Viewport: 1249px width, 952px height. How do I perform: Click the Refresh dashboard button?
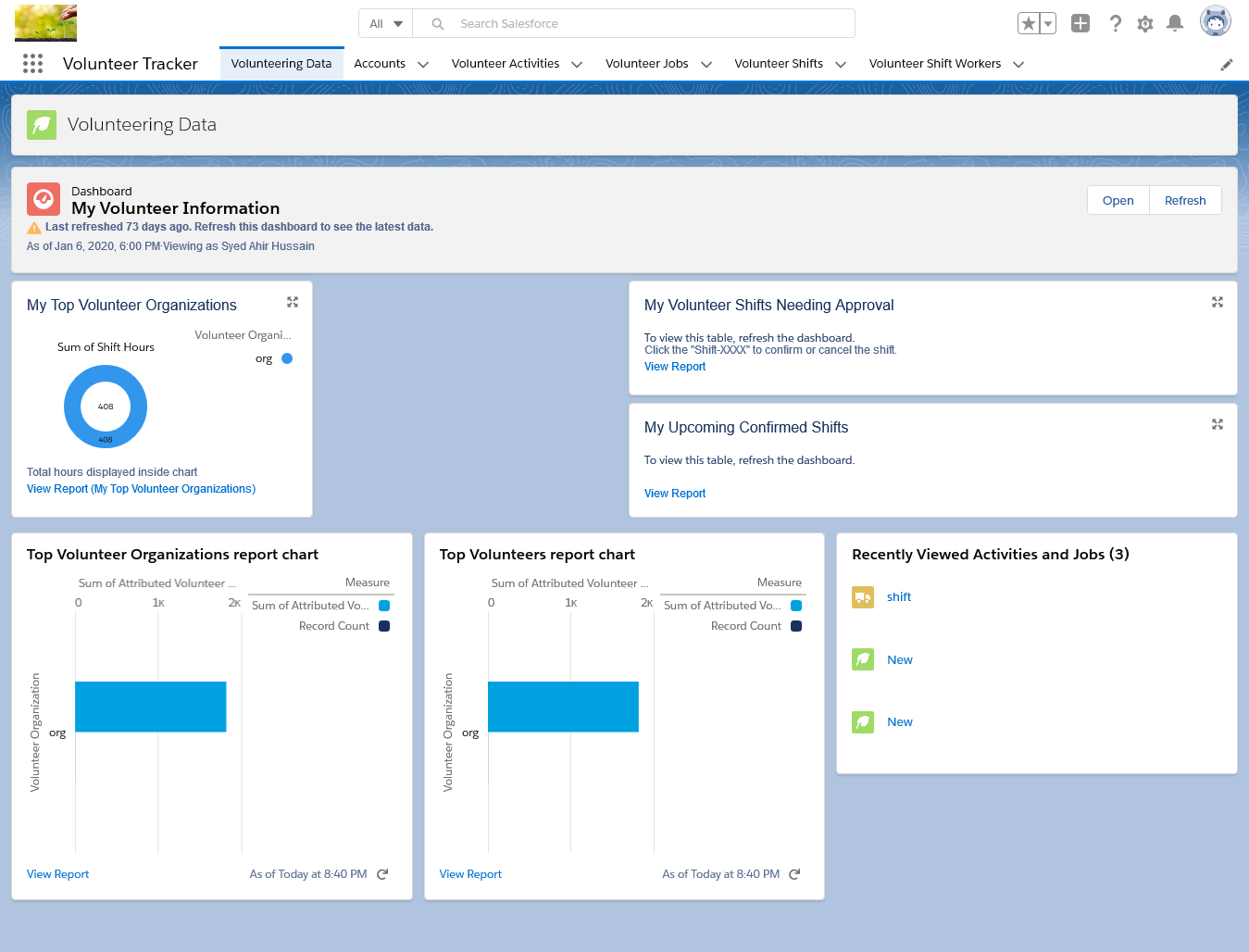click(1184, 200)
